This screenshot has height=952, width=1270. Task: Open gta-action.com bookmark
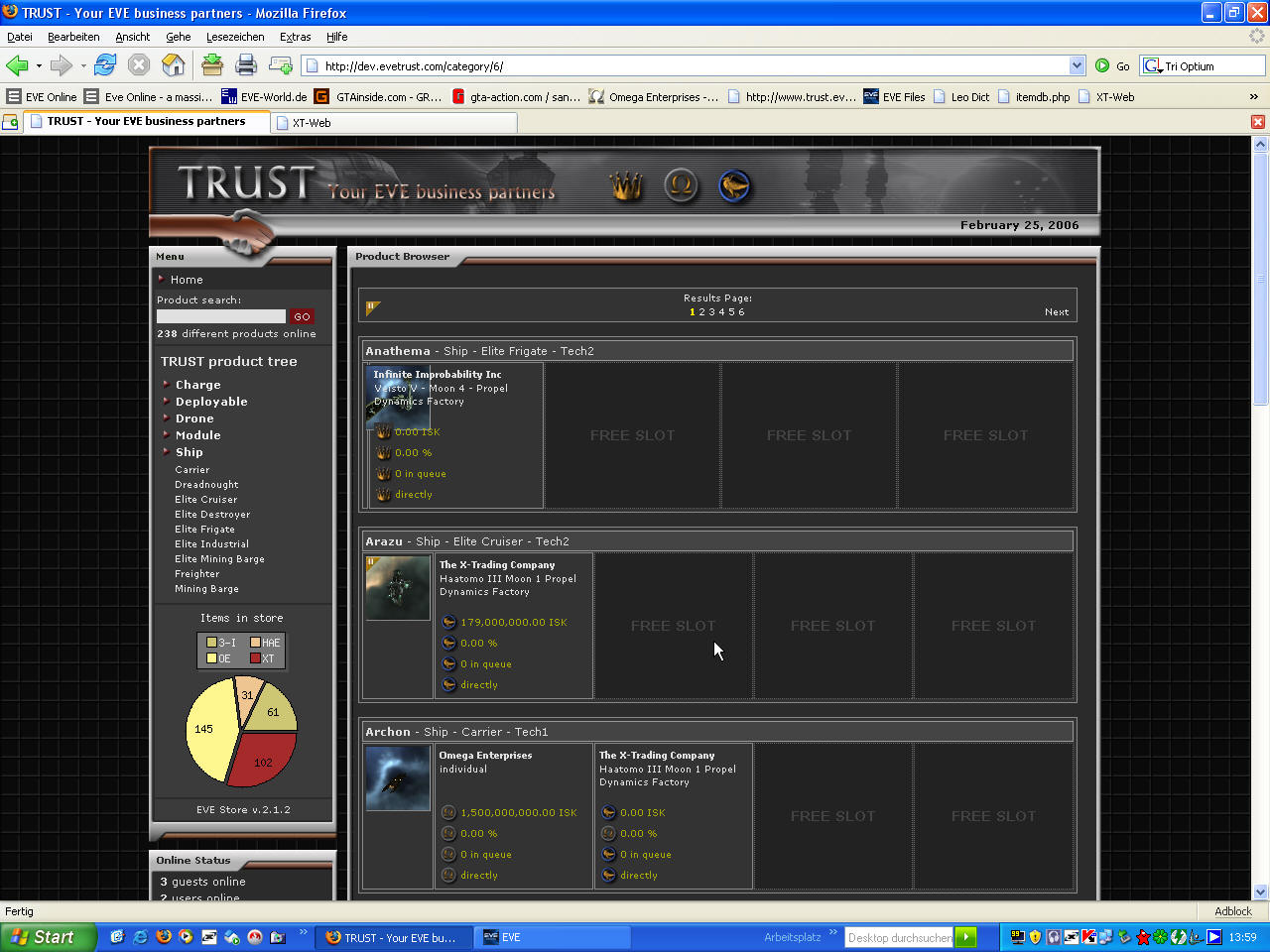click(x=516, y=96)
